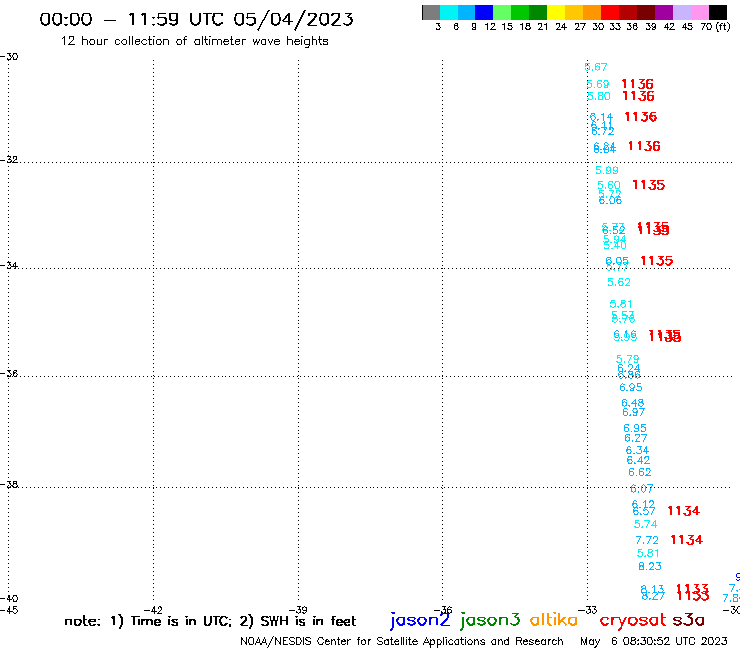This screenshot has width=740, height=650.
Task: Select the wave height value '5.74'
Action: [646, 524]
